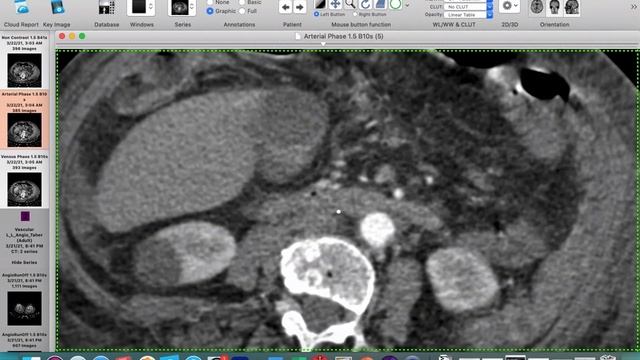Switch to axial orientation
640x360 pixels.
coord(537,7)
